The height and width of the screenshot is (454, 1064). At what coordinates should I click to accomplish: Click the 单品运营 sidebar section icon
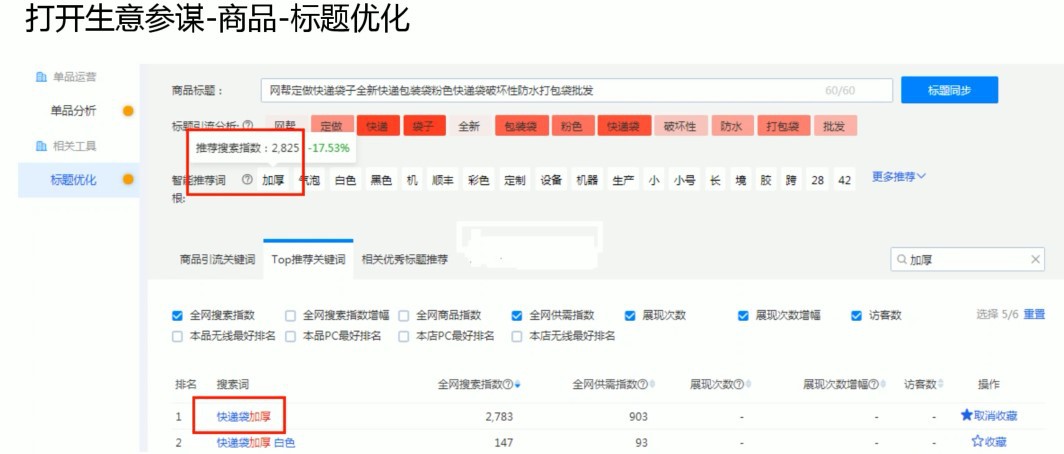(41, 76)
